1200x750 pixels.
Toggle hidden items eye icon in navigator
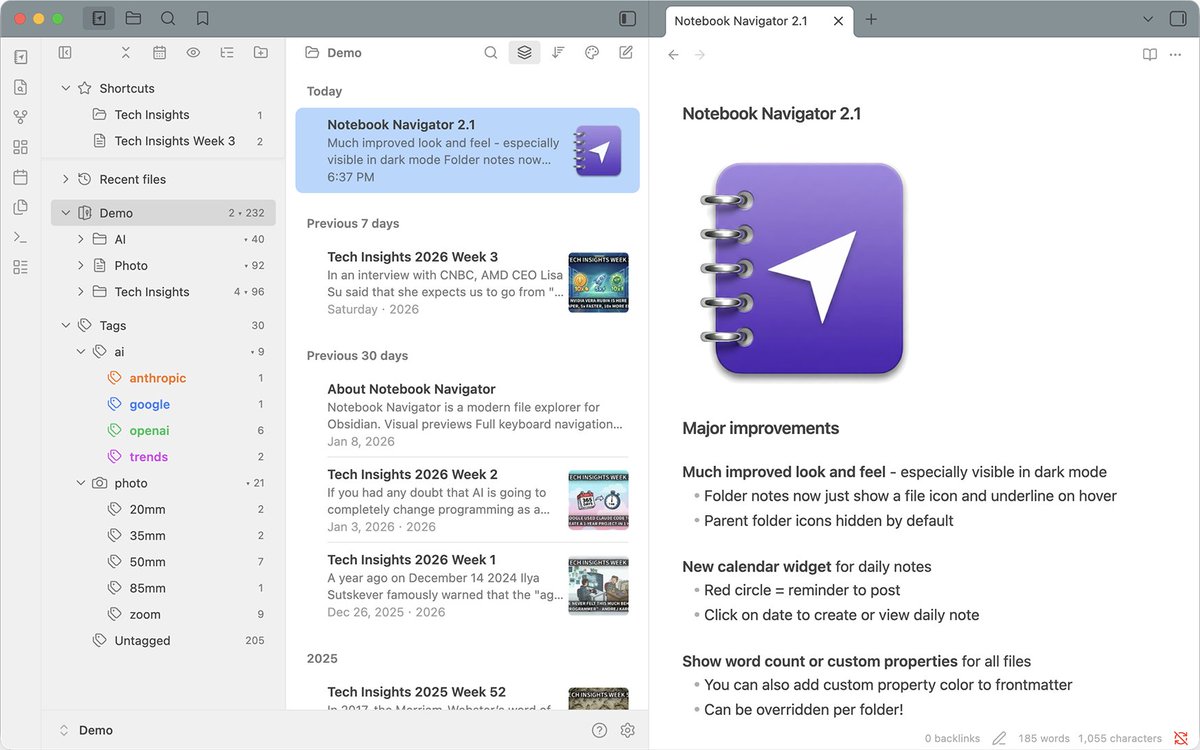(x=193, y=53)
